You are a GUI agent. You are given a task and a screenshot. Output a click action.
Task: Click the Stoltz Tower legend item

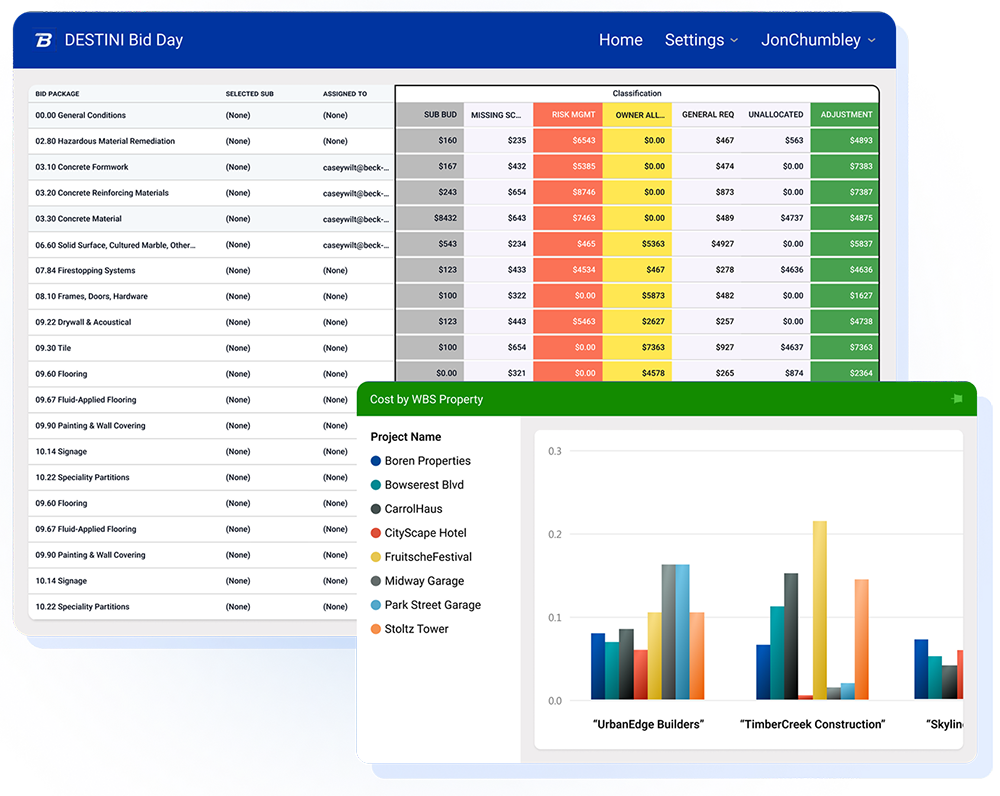[x=409, y=629]
